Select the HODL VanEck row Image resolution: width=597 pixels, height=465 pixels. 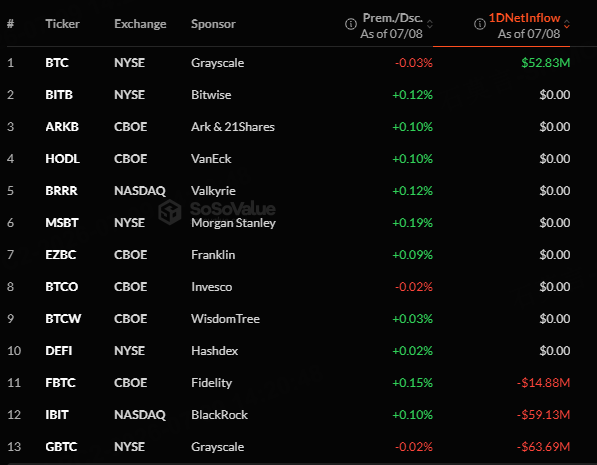[289, 159]
